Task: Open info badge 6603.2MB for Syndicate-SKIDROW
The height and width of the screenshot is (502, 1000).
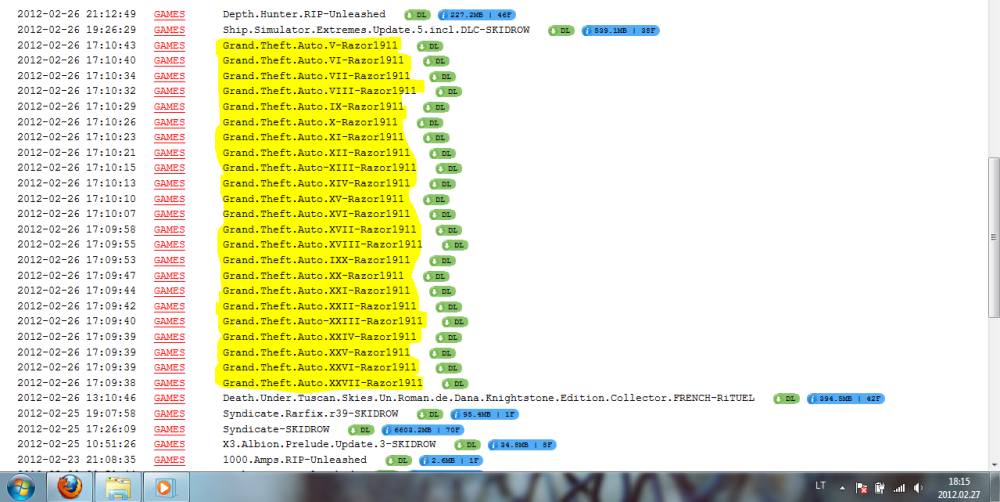Action: pyautogui.click(x=423, y=430)
